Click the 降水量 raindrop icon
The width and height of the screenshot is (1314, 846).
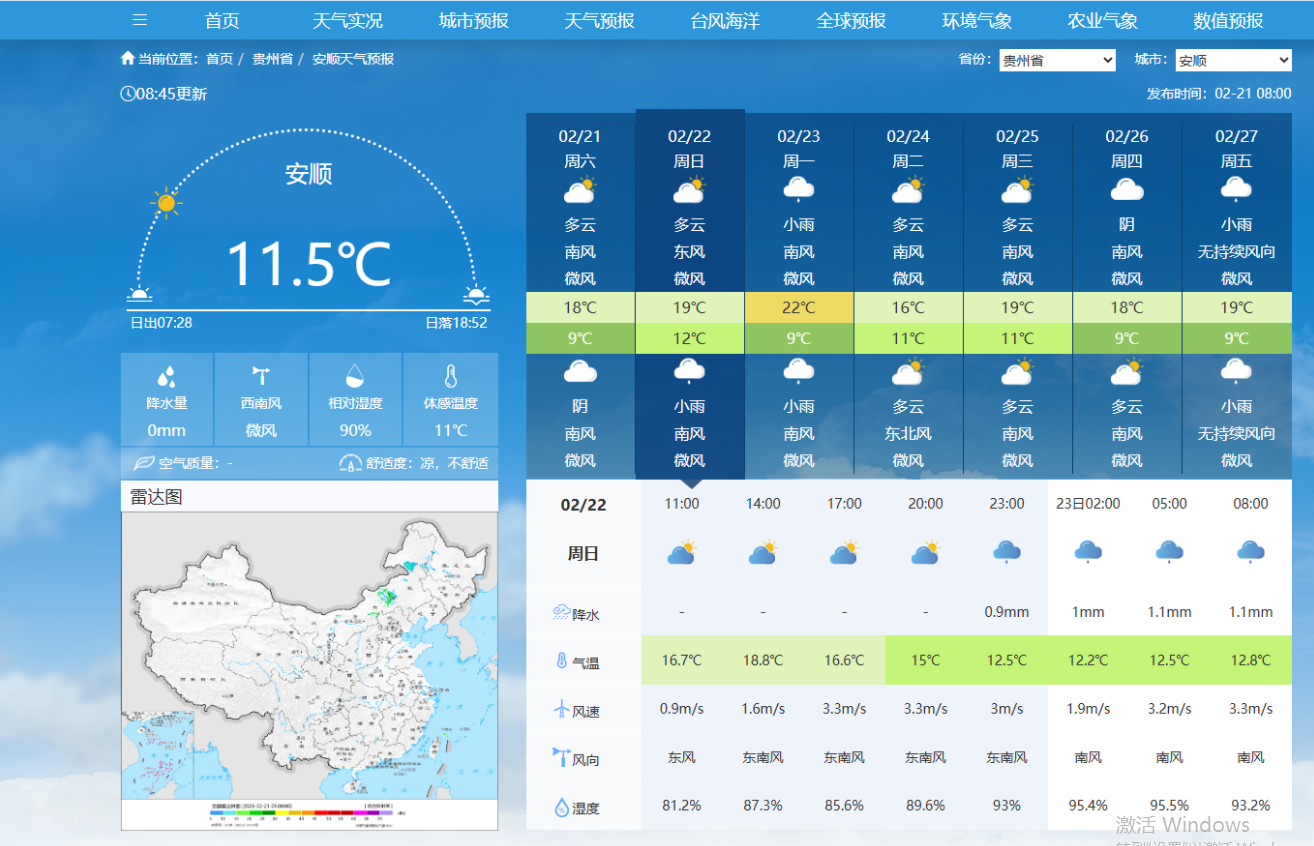(x=166, y=377)
